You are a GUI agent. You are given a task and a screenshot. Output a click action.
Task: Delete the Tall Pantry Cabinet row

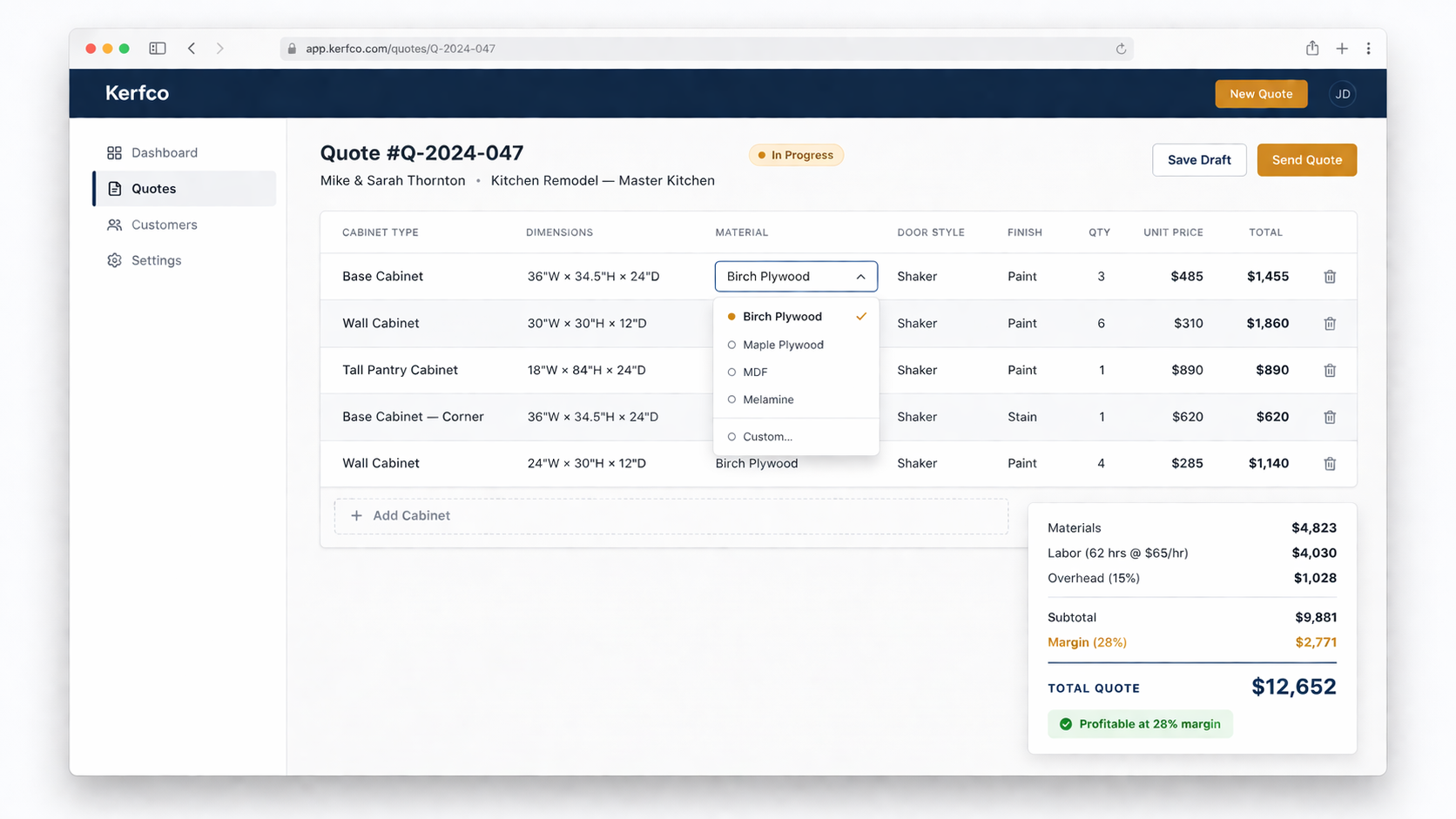click(x=1330, y=370)
